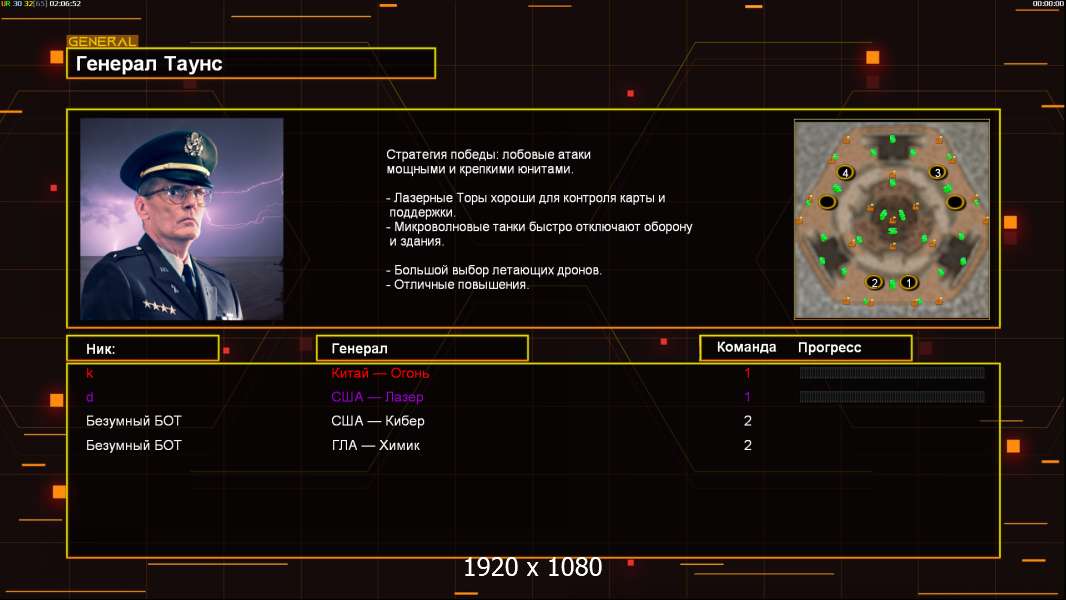1066x600 pixels.
Task: Click player d loading progress bar
Action: [x=892, y=396]
